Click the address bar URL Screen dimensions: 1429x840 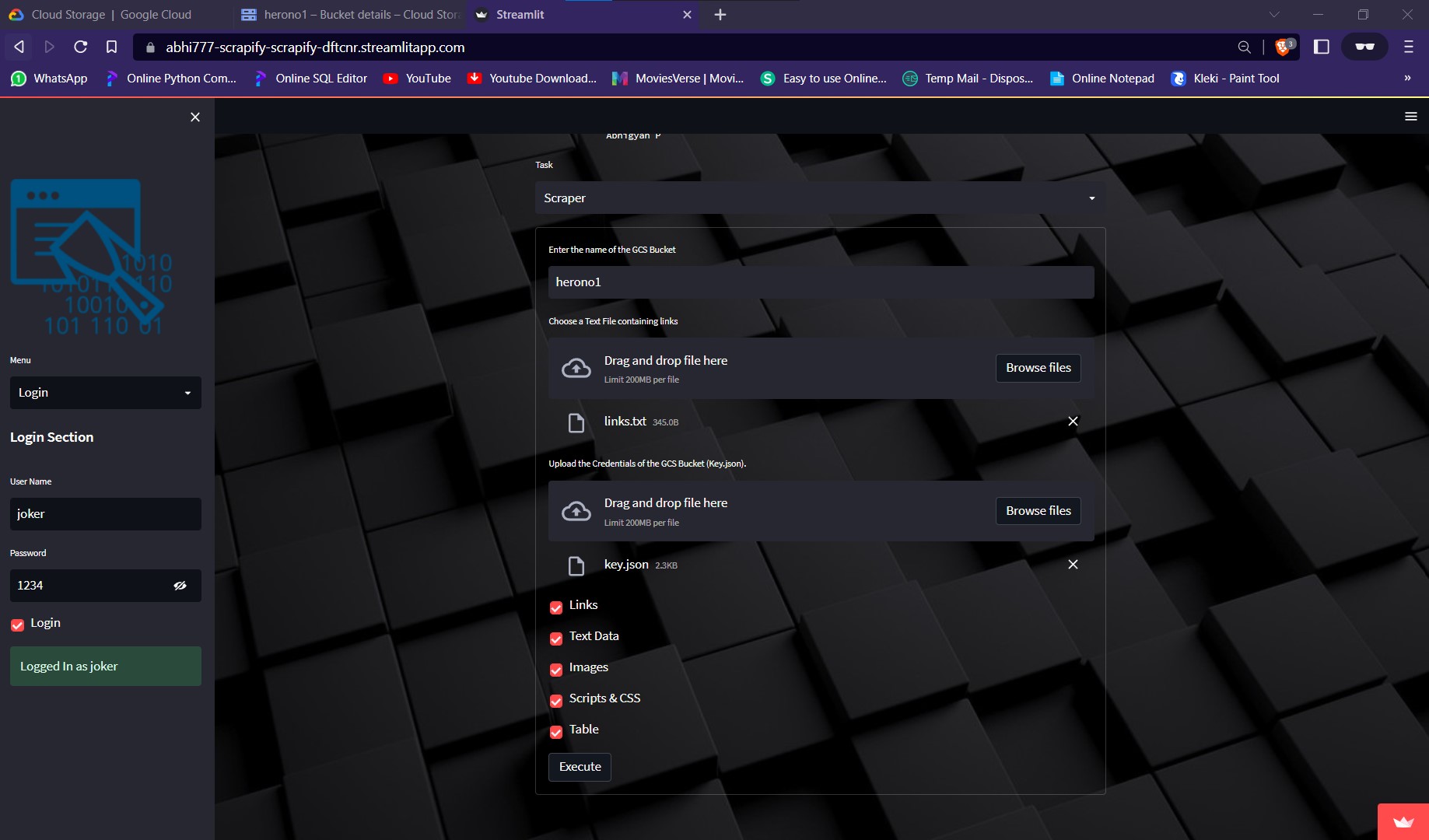click(x=315, y=47)
